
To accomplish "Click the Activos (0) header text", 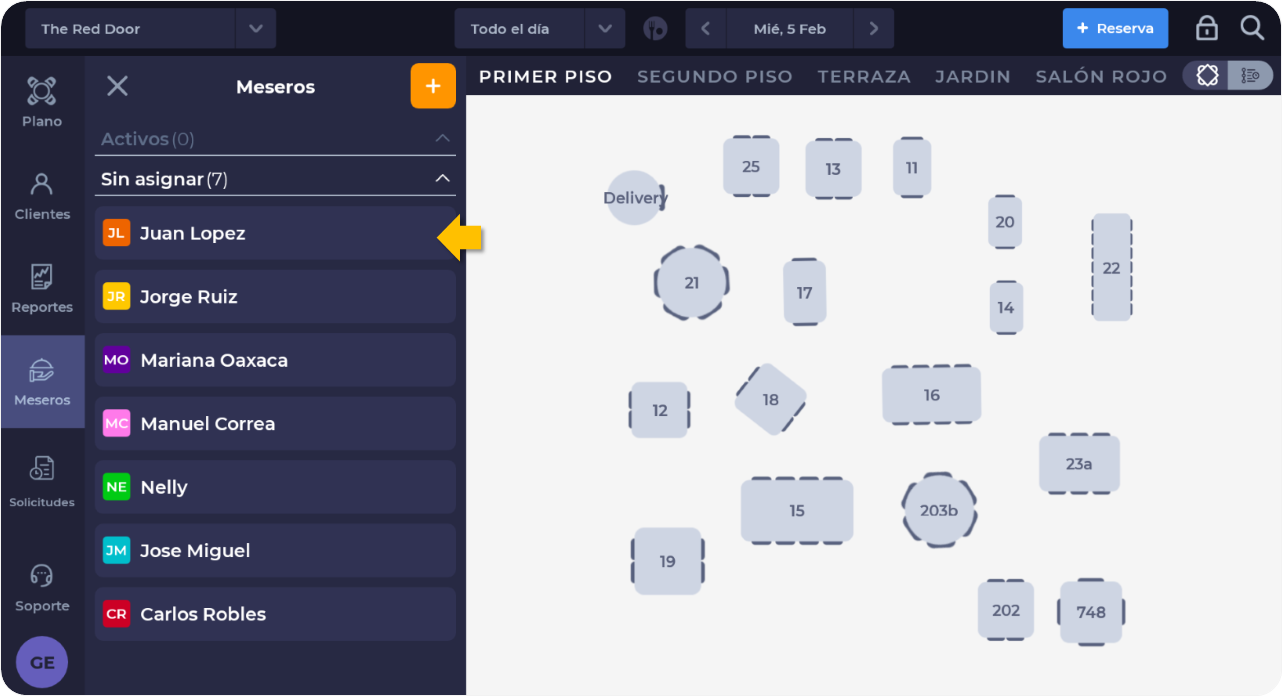I will (147, 139).
